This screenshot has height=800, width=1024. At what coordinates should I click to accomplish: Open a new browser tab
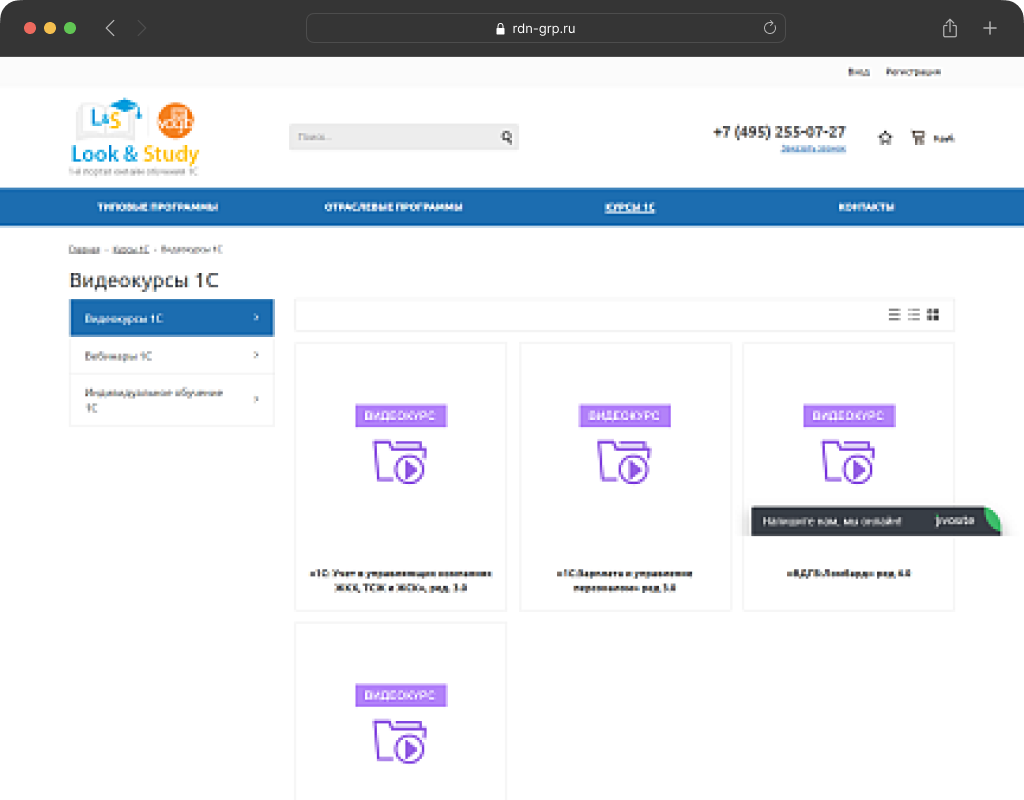(x=990, y=28)
